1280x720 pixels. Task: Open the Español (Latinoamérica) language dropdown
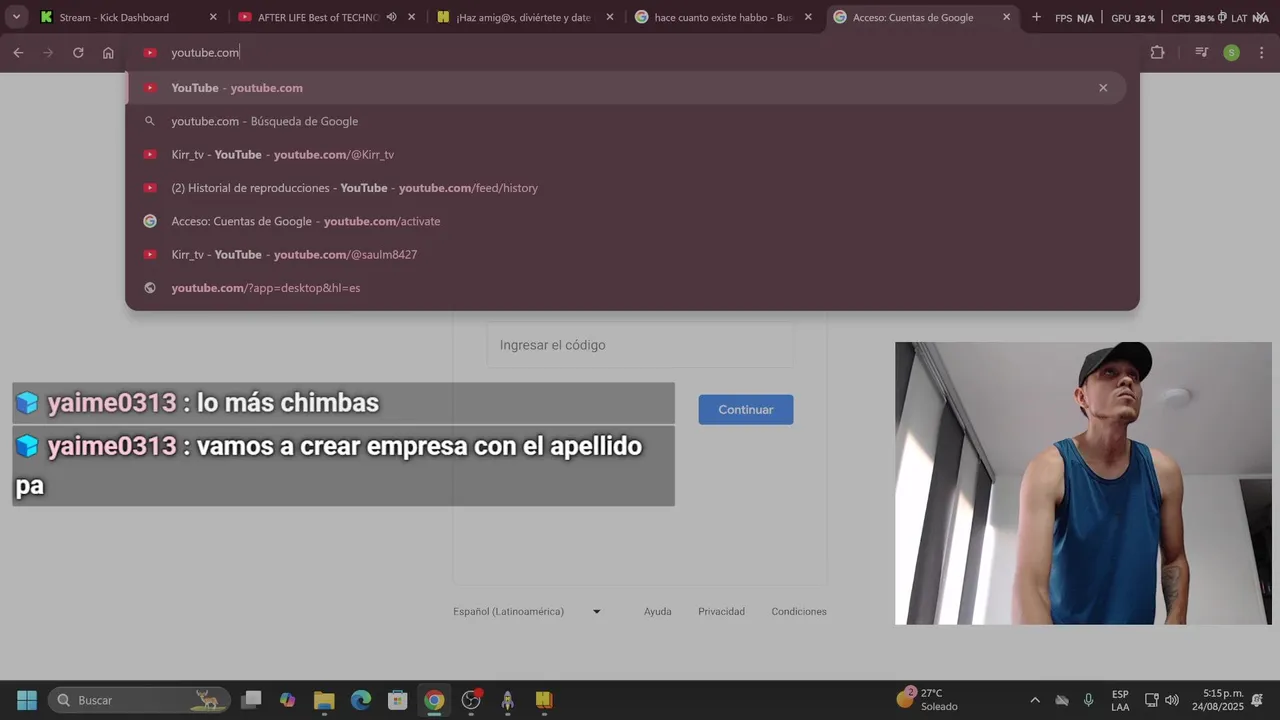point(527,611)
